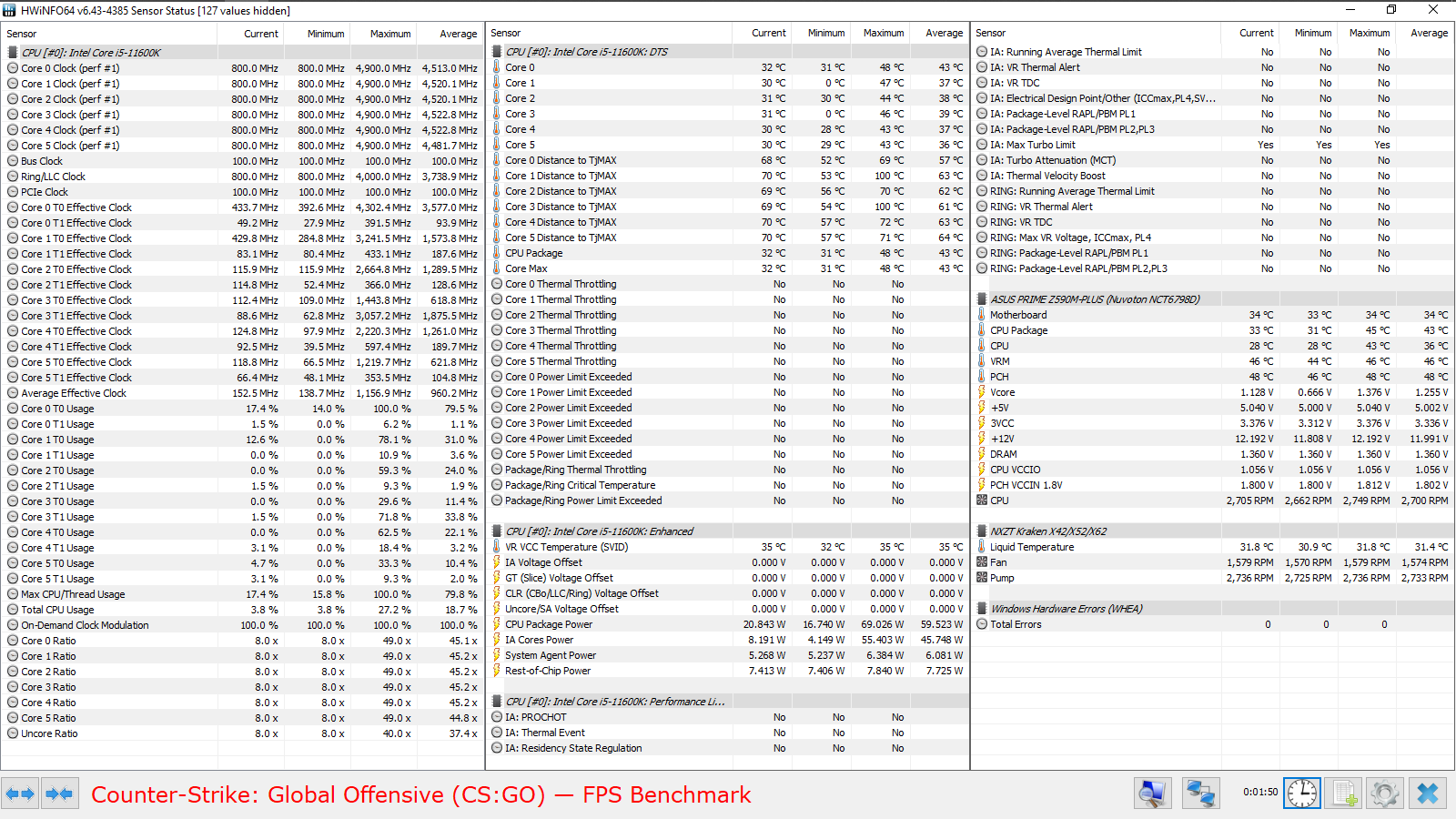Viewport: 1456px width, 819px height.
Task: Click the right pane Minimum column header
Action: point(1309,33)
